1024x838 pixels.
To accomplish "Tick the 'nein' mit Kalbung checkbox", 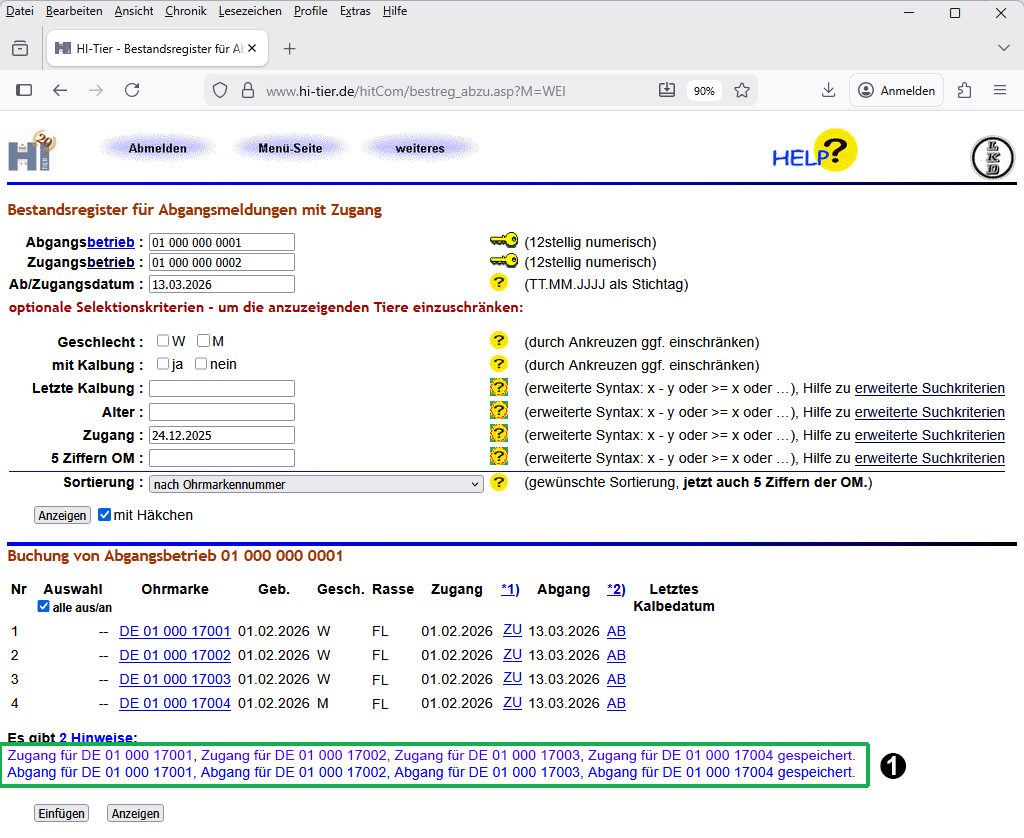I will point(201,364).
